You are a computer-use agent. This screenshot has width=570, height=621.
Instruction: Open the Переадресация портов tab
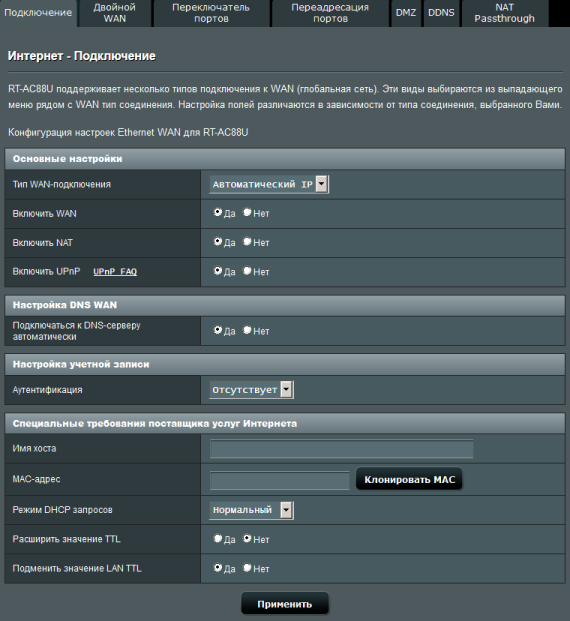(x=330, y=13)
